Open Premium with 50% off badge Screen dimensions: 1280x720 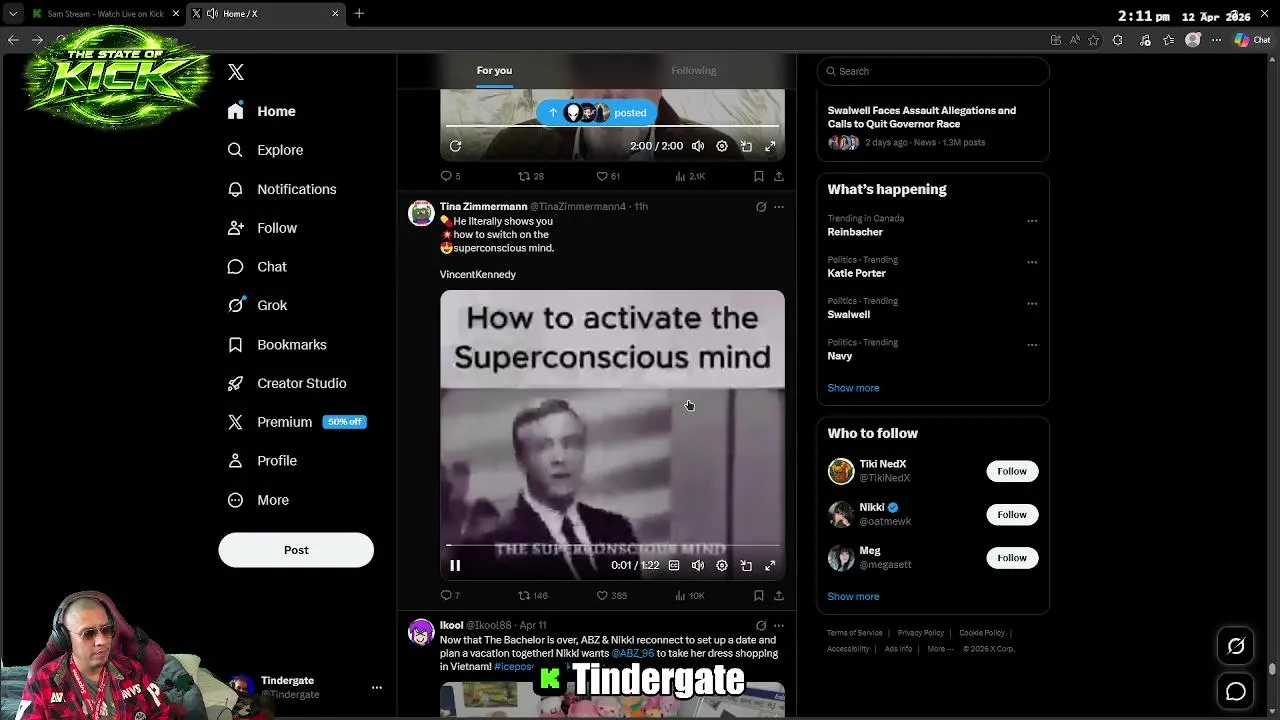click(297, 422)
